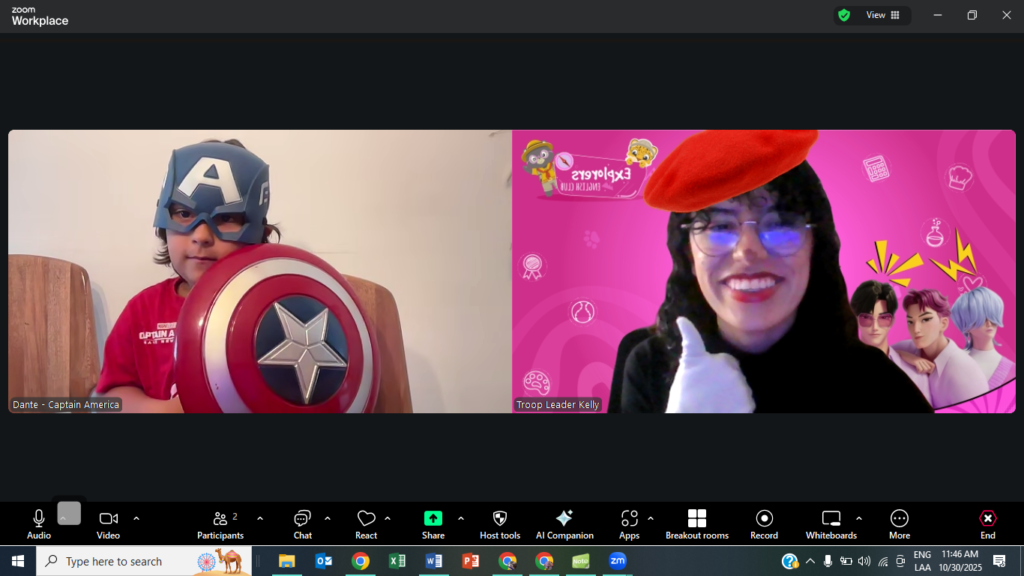Open Breakout rooms

click(697, 519)
